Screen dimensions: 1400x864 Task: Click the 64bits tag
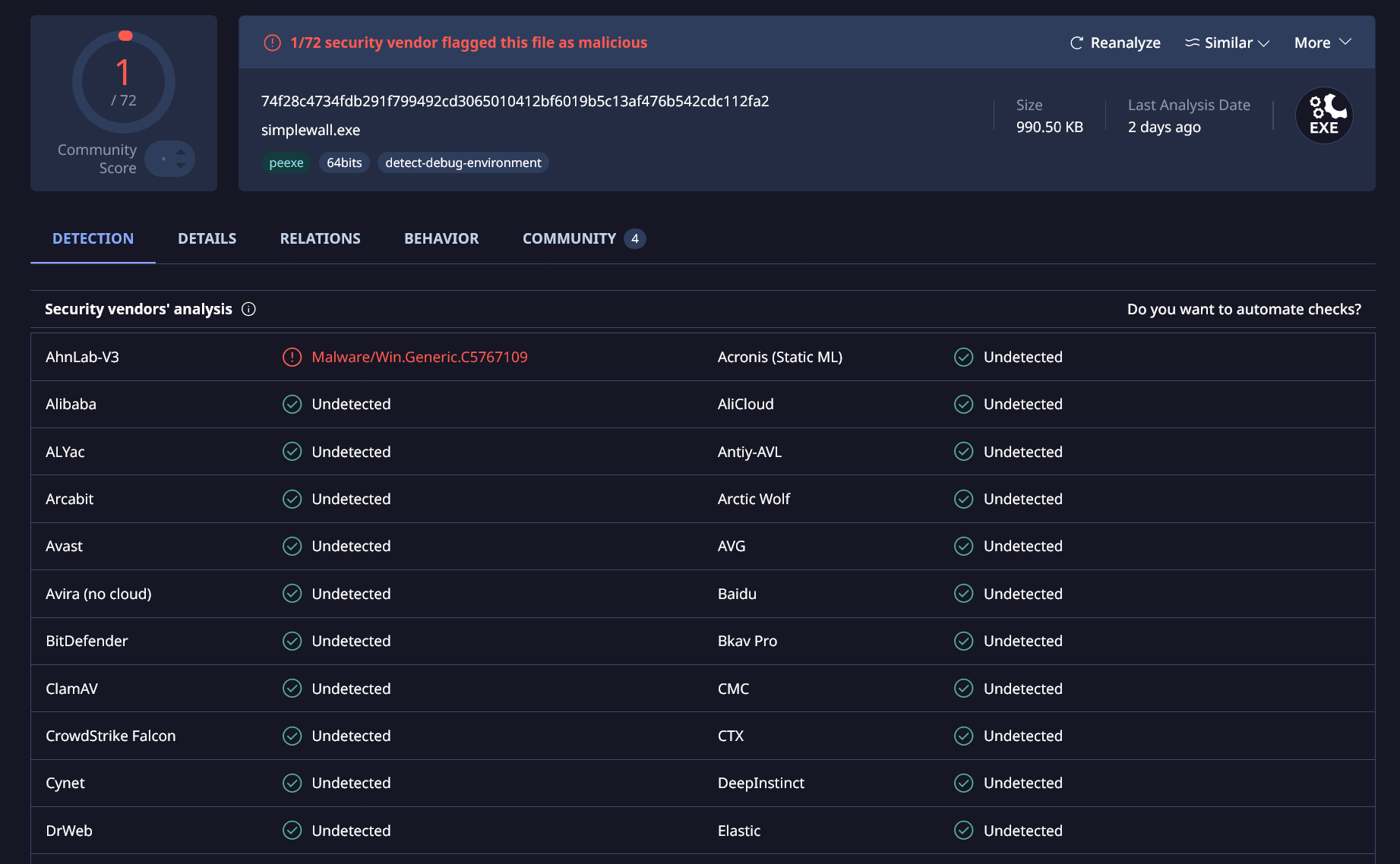344,162
